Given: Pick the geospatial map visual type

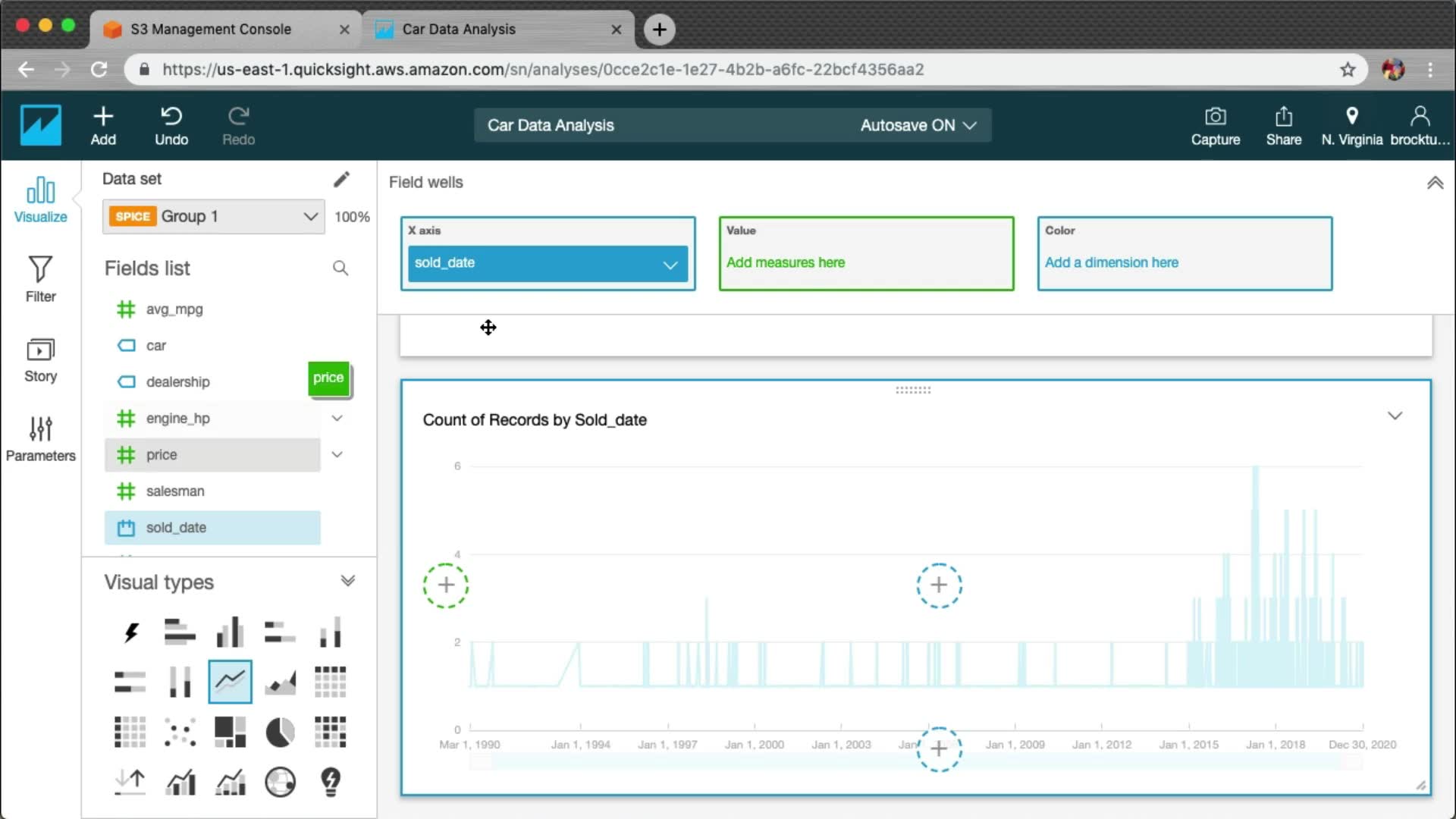Looking at the screenshot, I should pyautogui.click(x=280, y=782).
